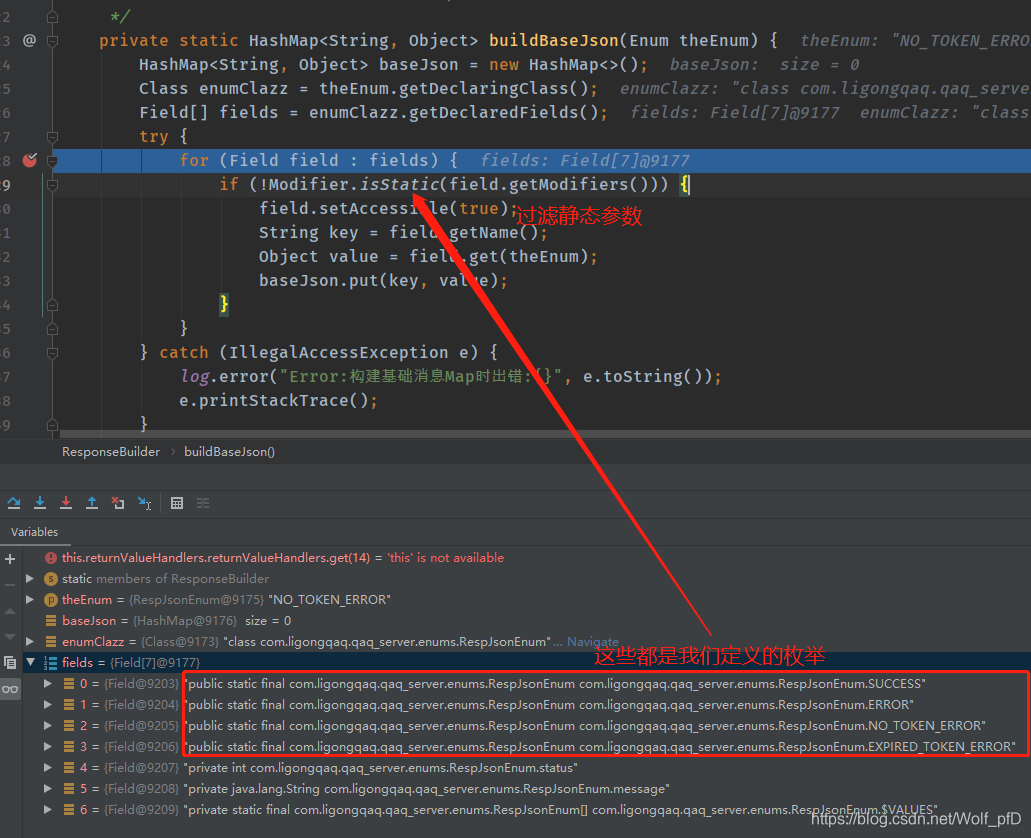Expand fields element 4 status

point(48,768)
